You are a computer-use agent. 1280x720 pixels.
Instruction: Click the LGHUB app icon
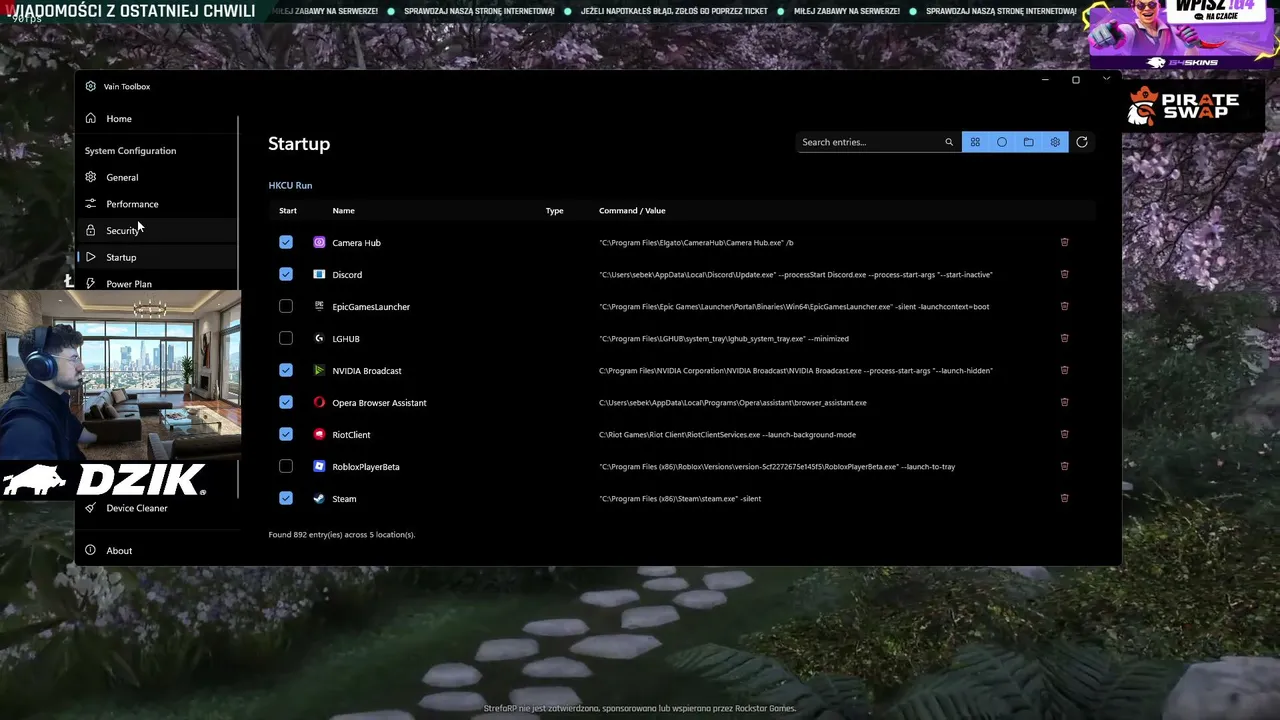pyautogui.click(x=319, y=338)
